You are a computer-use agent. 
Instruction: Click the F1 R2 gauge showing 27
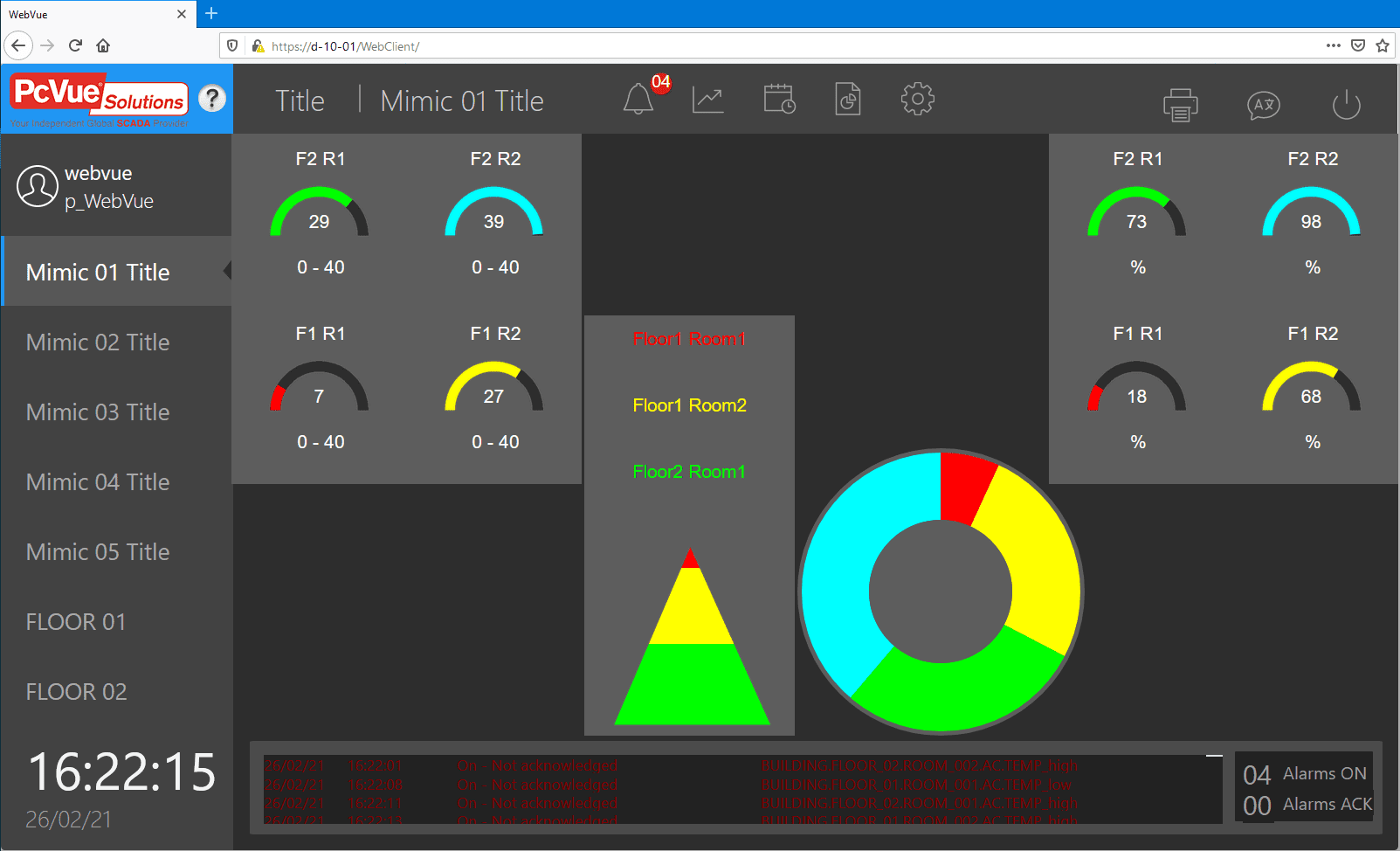tap(494, 387)
